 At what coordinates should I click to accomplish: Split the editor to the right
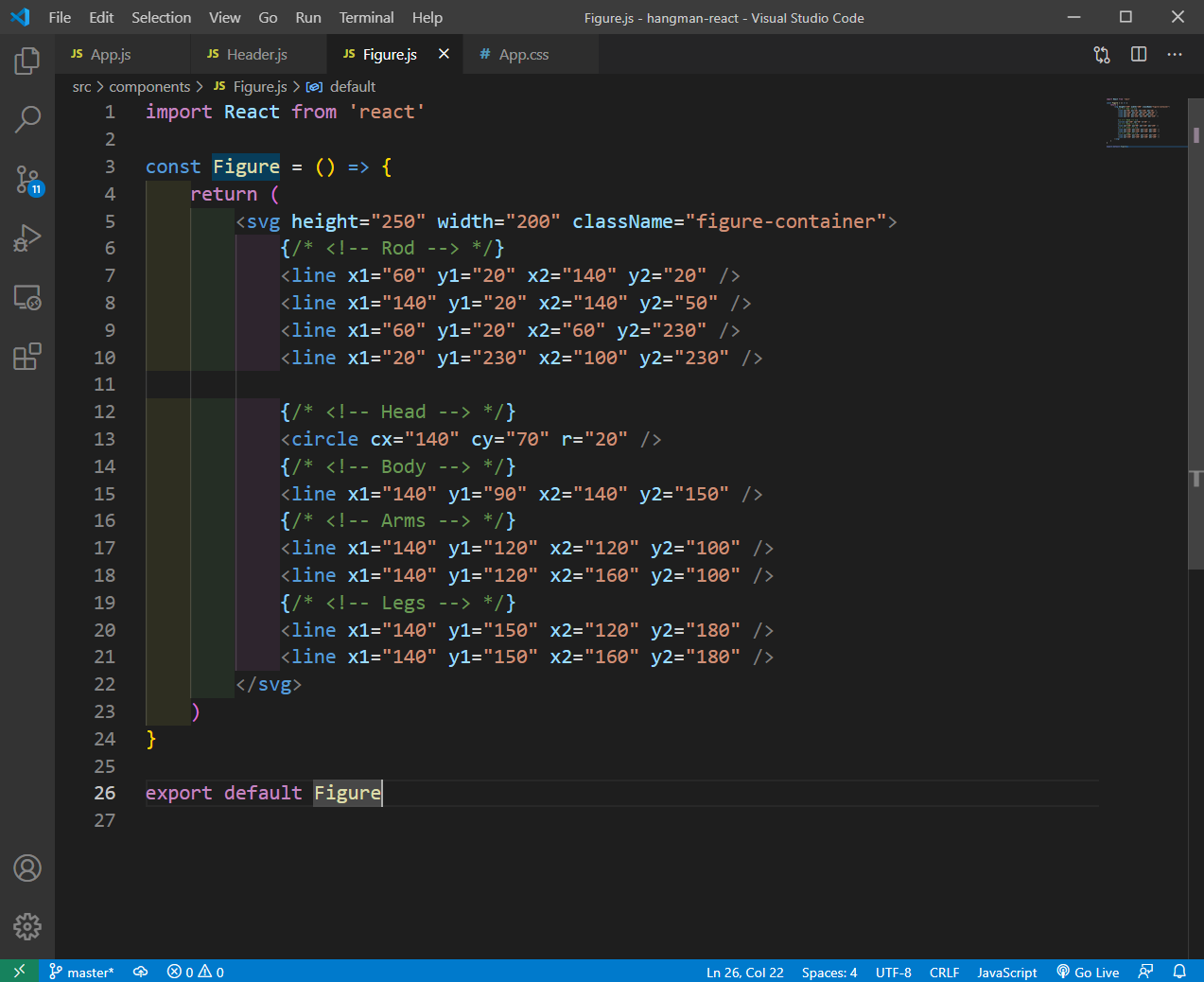[x=1139, y=55]
